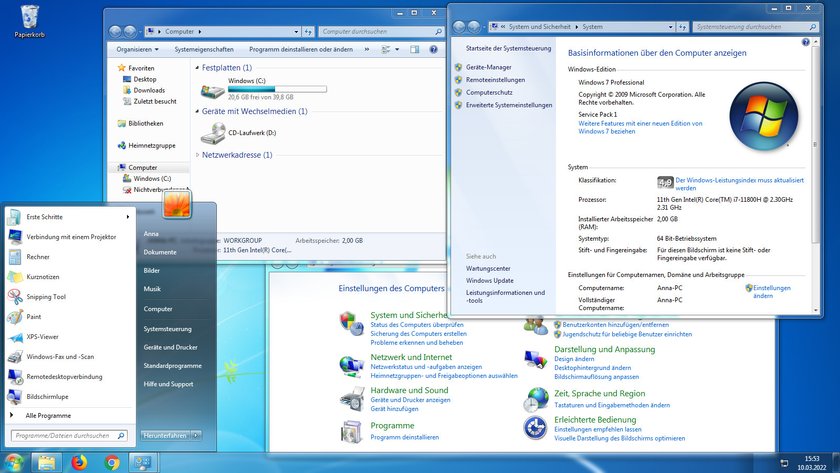Open the shutdown options arrow next to Herunterfahren
The width and height of the screenshot is (840, 473).
coord(196,436)
